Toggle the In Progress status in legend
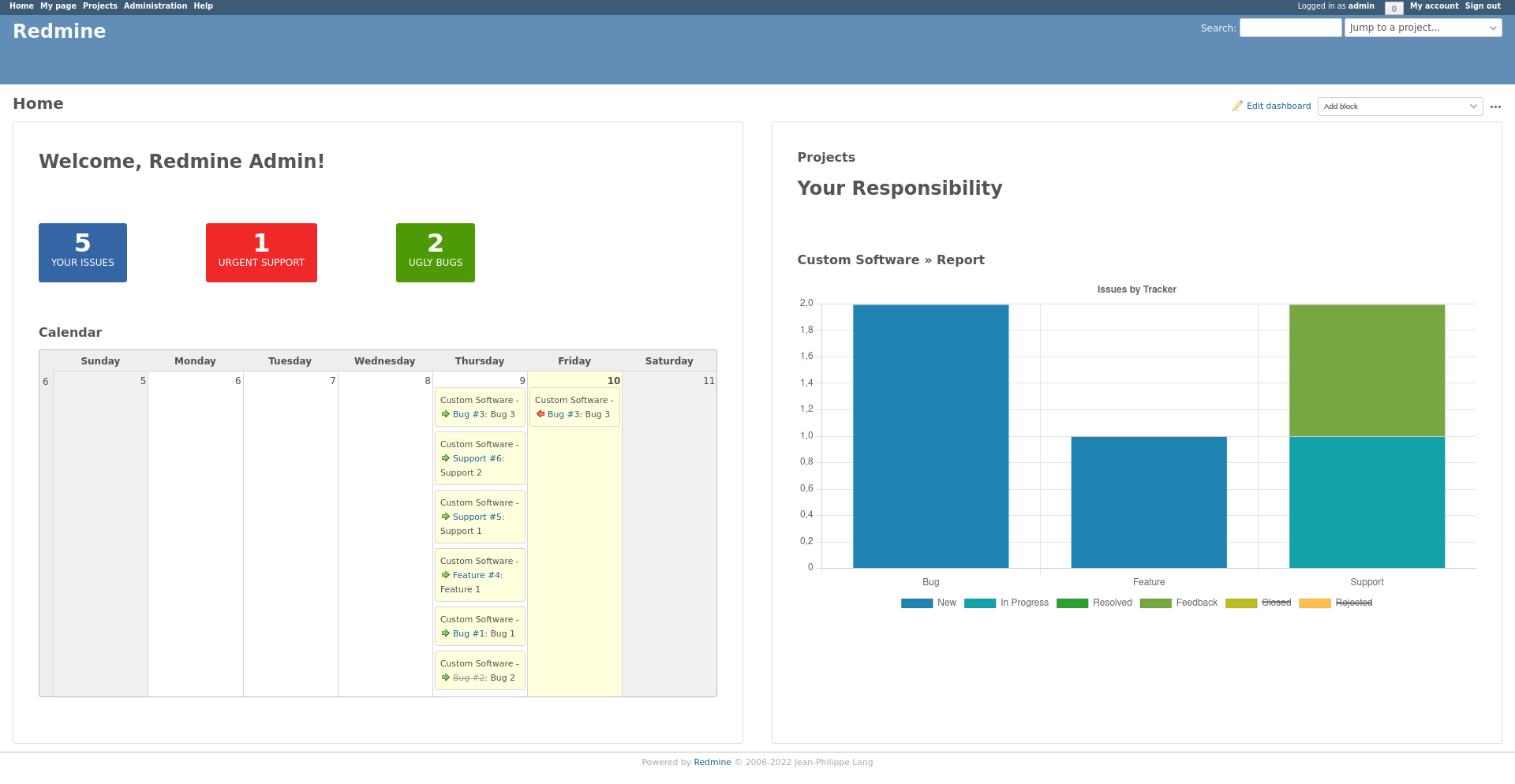Screen dimensions: 1515x784 coord(1006,603)
